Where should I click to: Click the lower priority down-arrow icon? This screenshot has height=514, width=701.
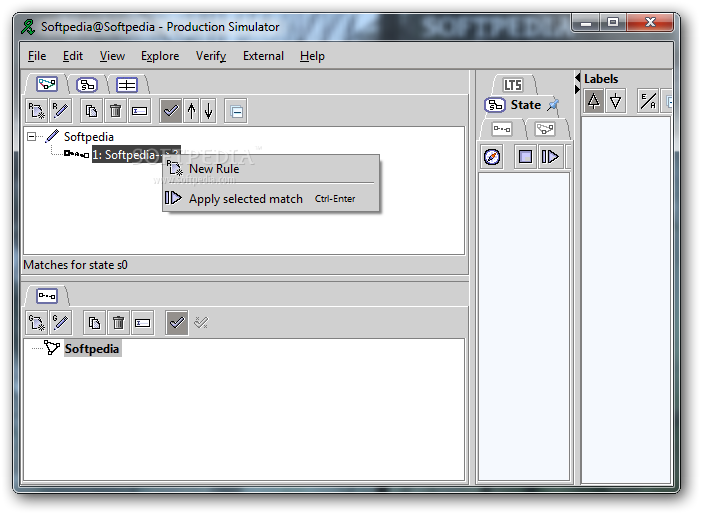pyautogui.click(x=208, y=110)
